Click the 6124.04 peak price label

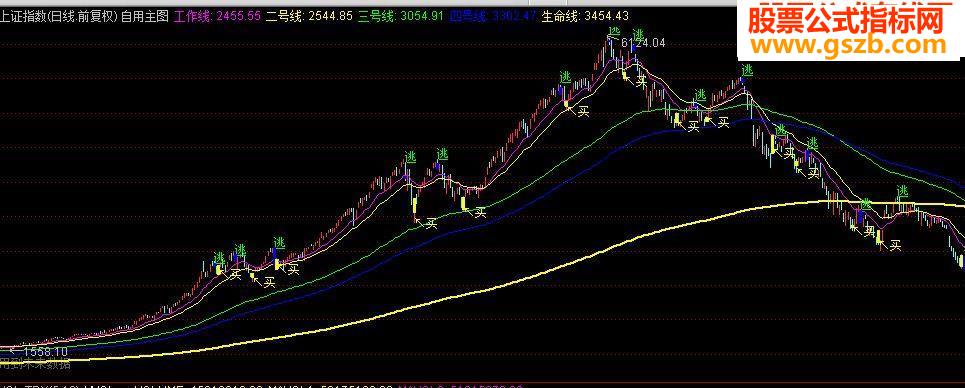tap(643, 43)
